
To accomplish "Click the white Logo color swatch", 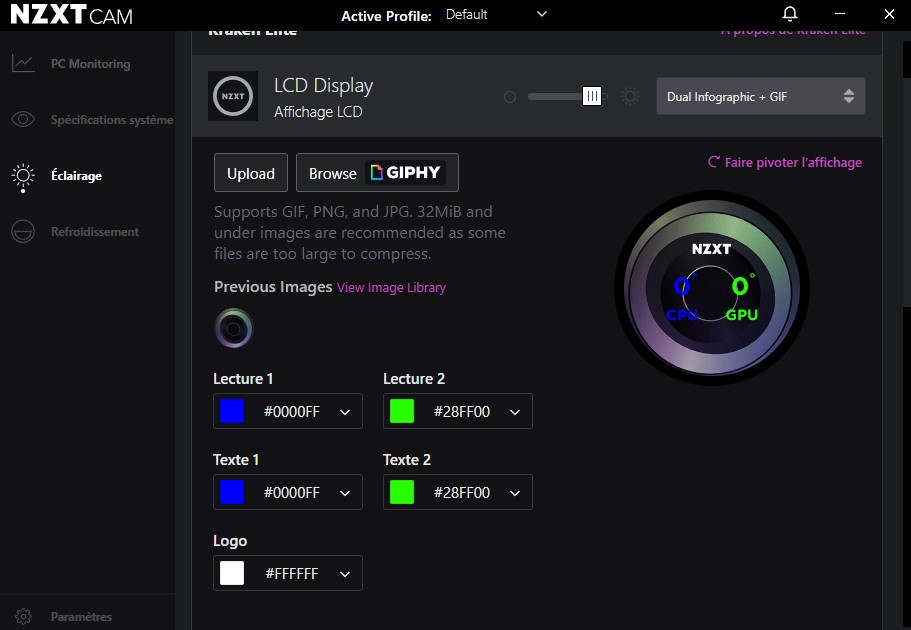I will (232, 573).
